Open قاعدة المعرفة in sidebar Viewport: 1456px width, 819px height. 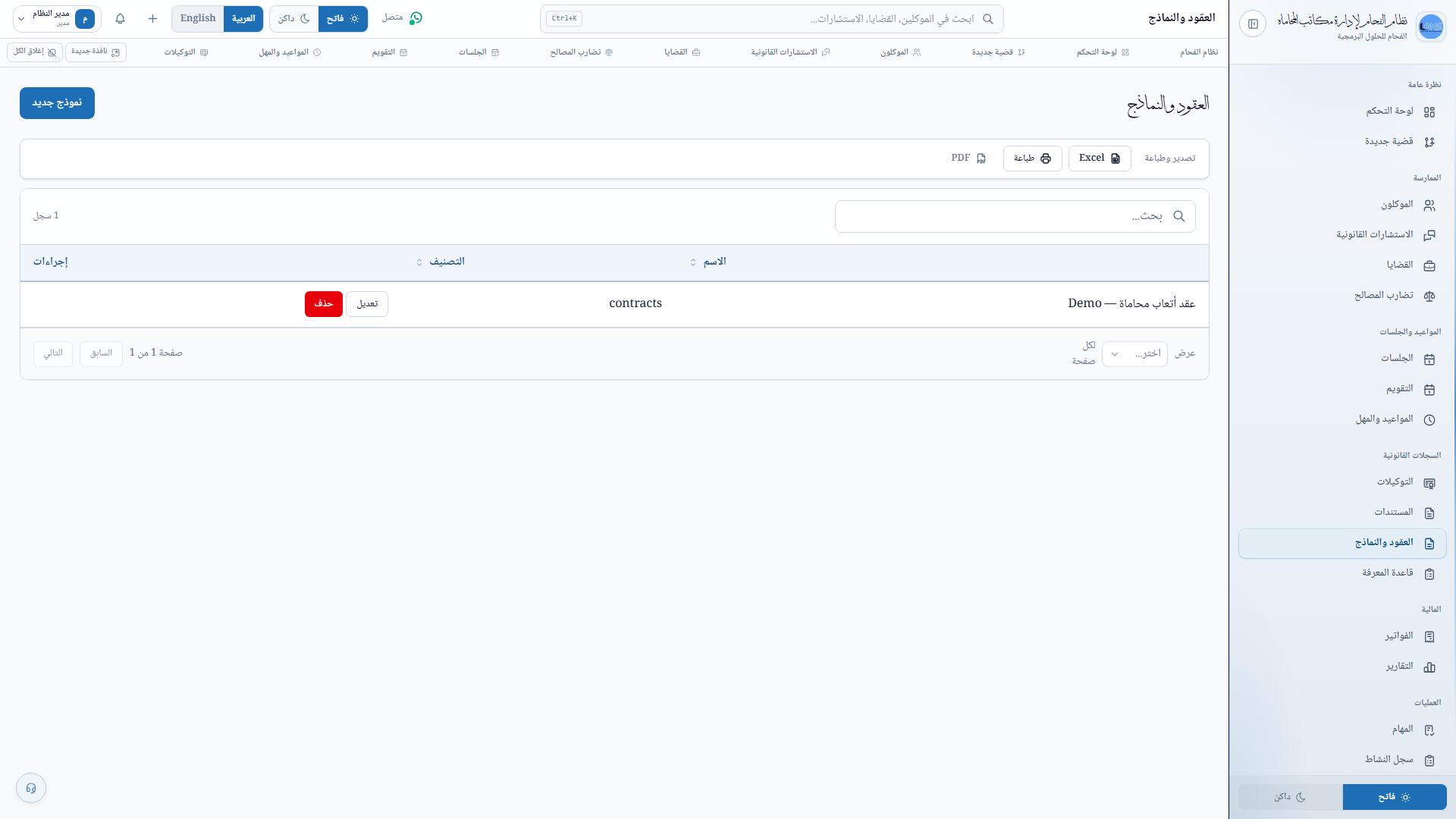pyautogui.click(x=1342, y=573)
